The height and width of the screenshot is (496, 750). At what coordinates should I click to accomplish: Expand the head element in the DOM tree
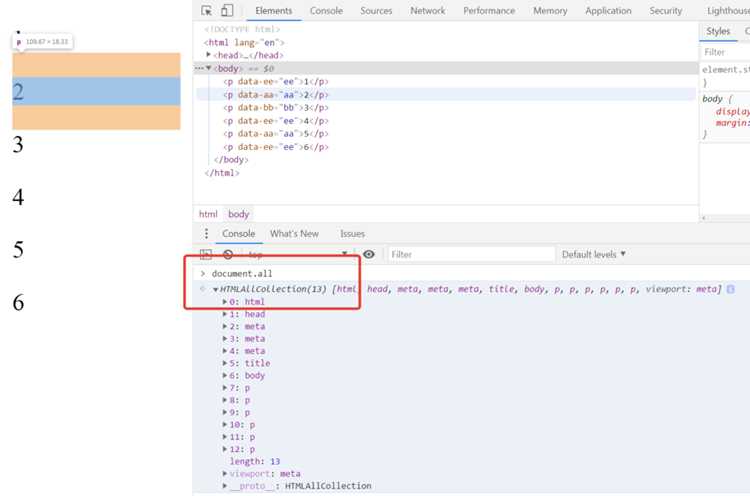click(x=208, y=55)
